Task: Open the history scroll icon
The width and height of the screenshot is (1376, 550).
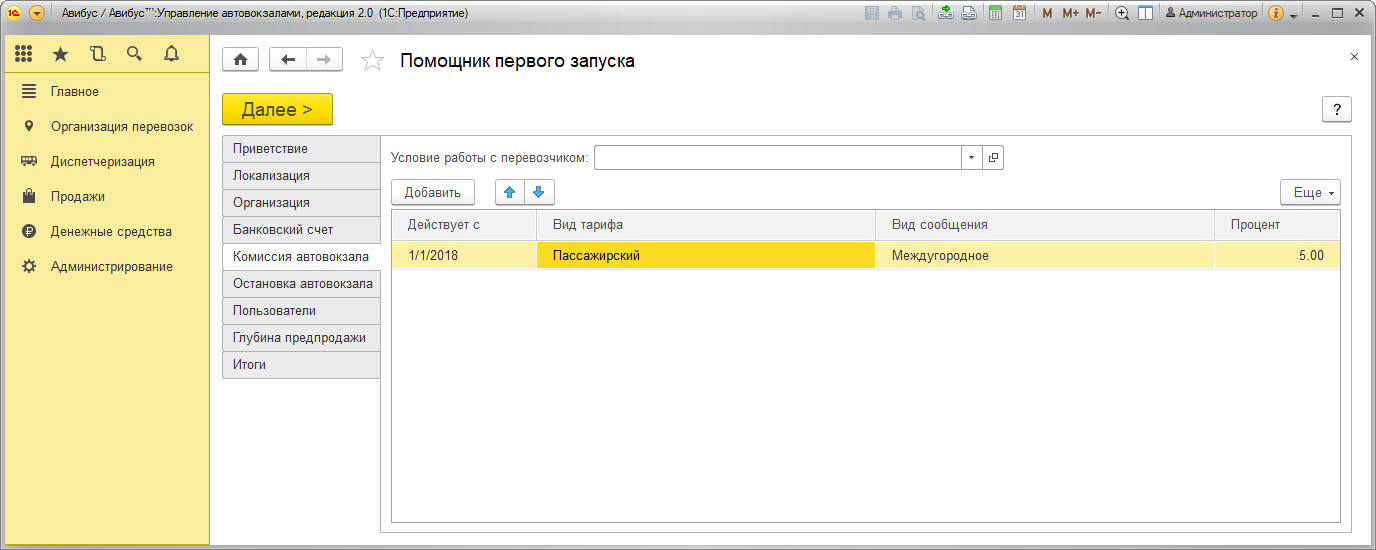Action: point(97,54)
